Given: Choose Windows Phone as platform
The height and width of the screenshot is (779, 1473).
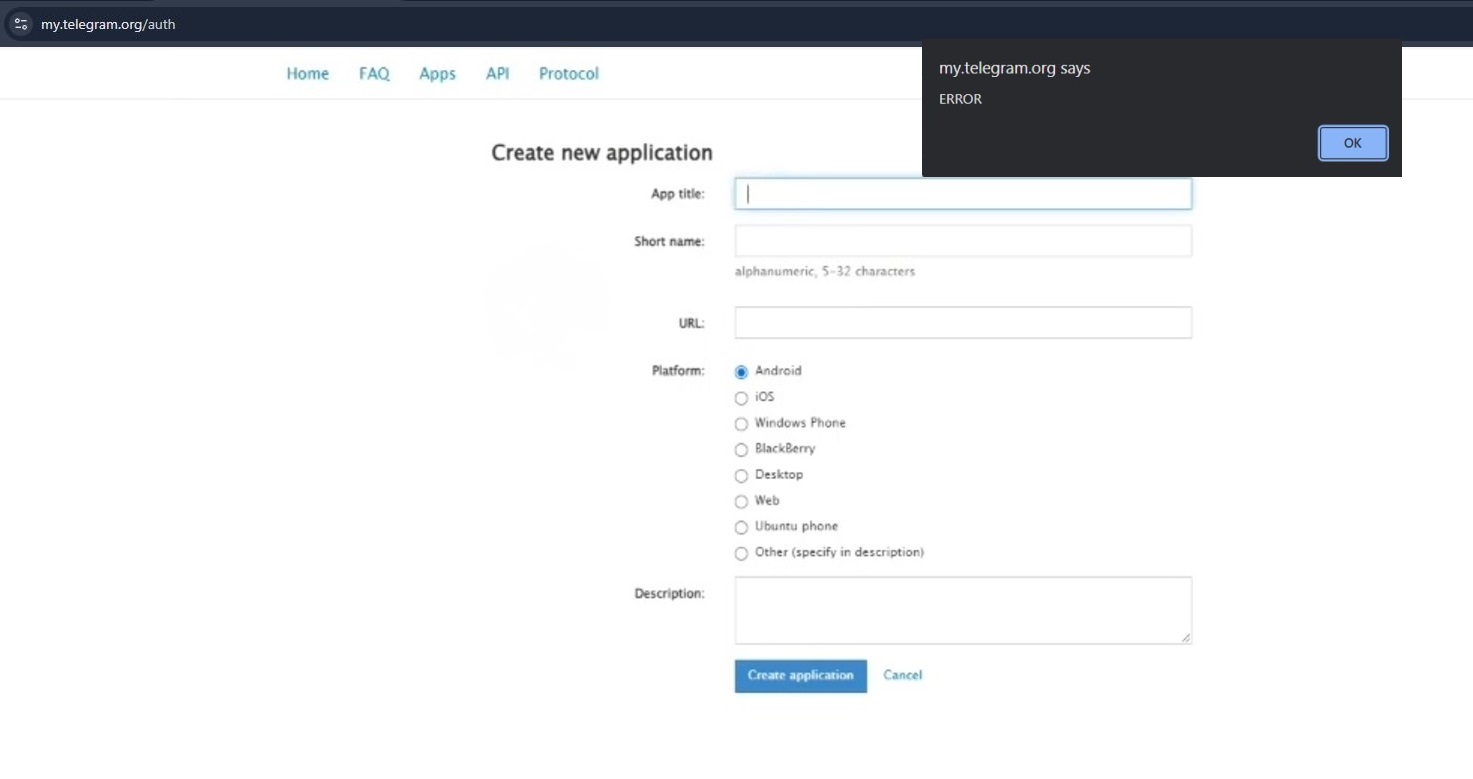Looking at the screenshot, I should 741,424.
